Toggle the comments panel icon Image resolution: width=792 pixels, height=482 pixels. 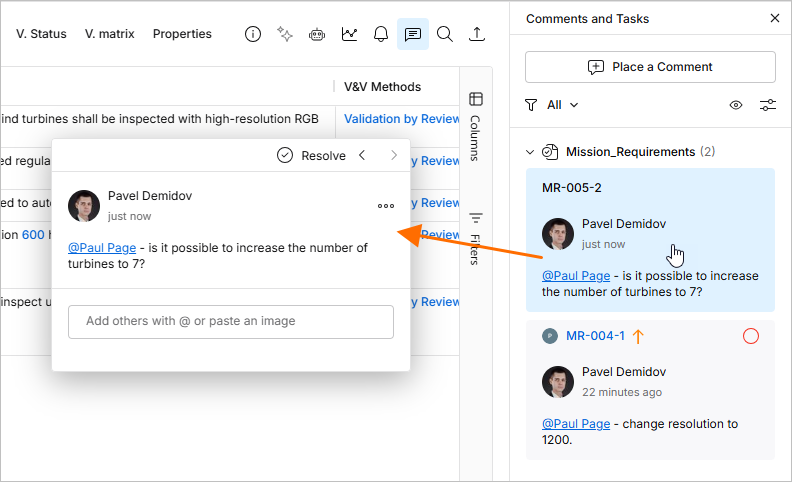pyautogui.click(x=413, y=34)
